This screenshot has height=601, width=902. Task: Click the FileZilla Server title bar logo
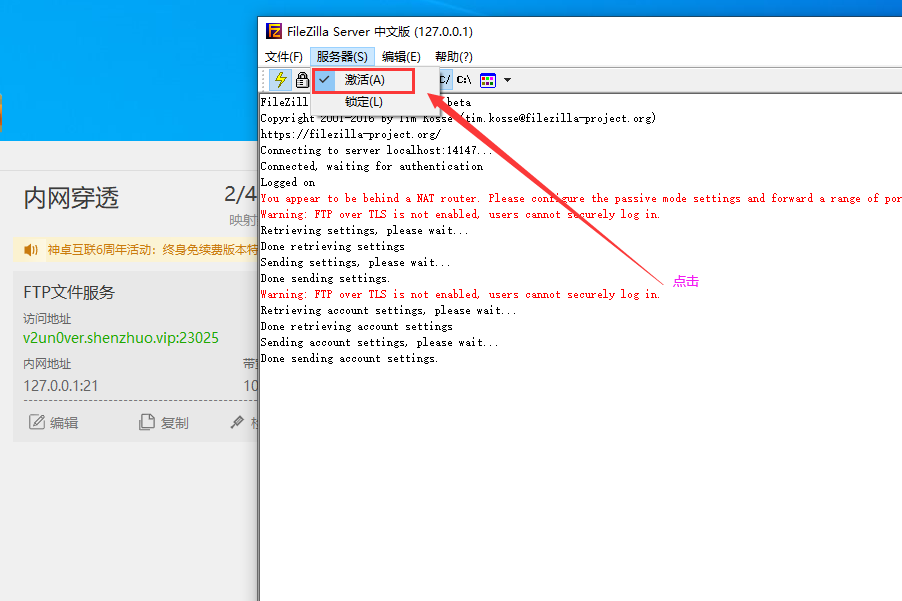coord(274,31)
